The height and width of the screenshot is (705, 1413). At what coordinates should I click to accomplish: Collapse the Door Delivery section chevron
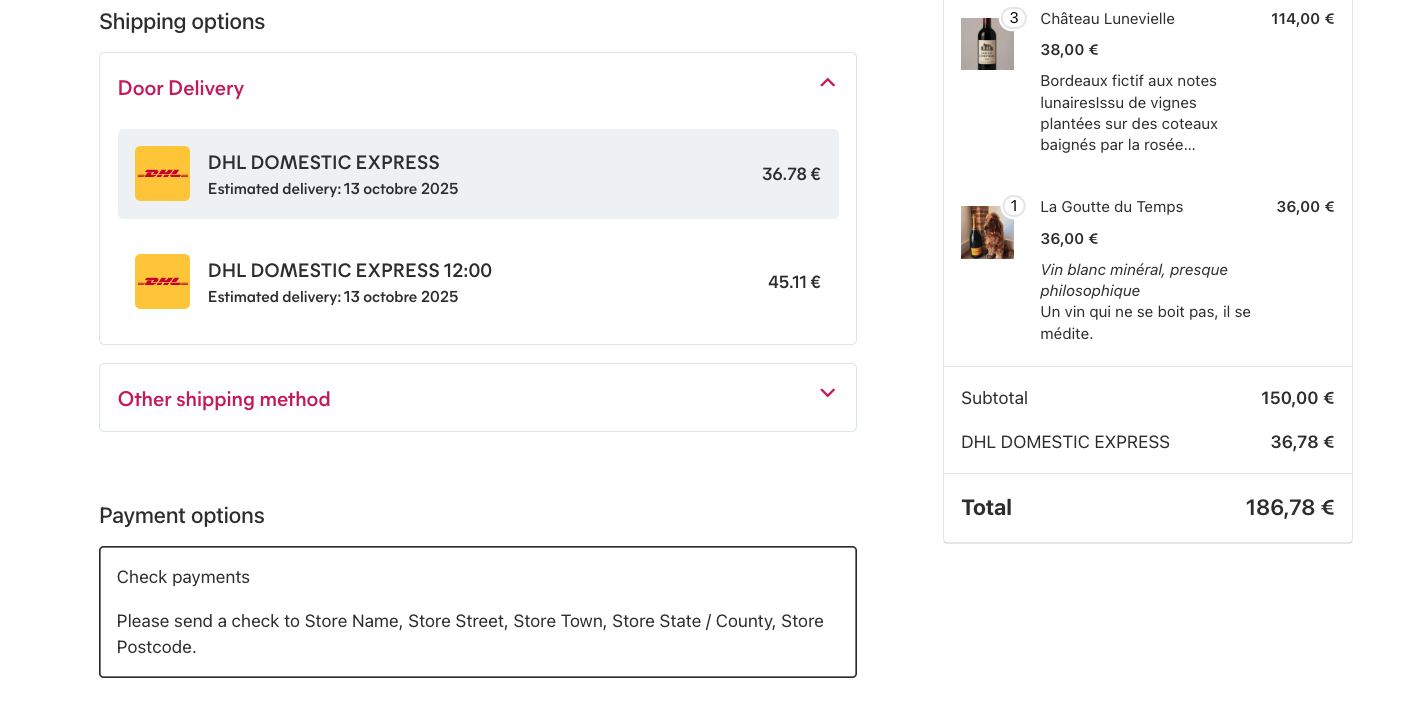[827, 83]
